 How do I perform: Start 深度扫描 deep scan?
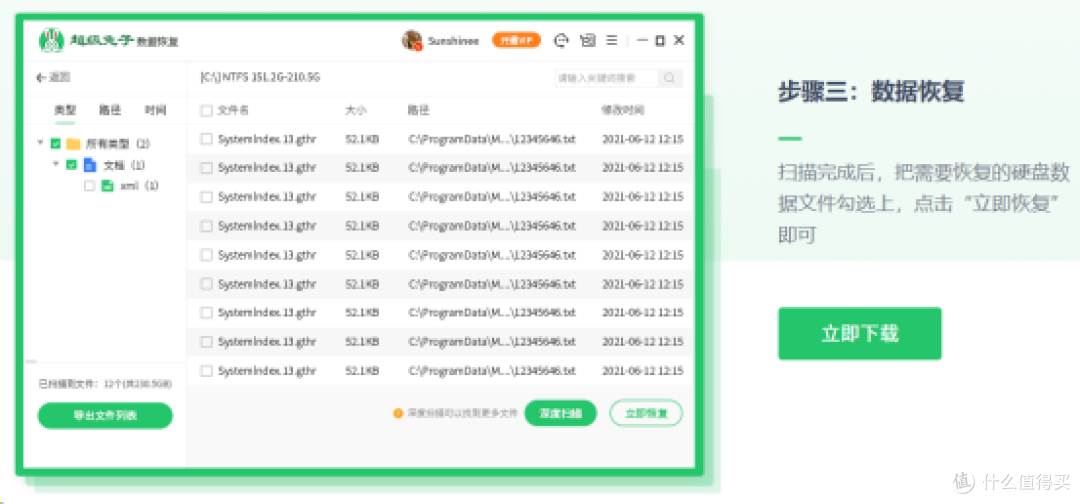point(561,413)
